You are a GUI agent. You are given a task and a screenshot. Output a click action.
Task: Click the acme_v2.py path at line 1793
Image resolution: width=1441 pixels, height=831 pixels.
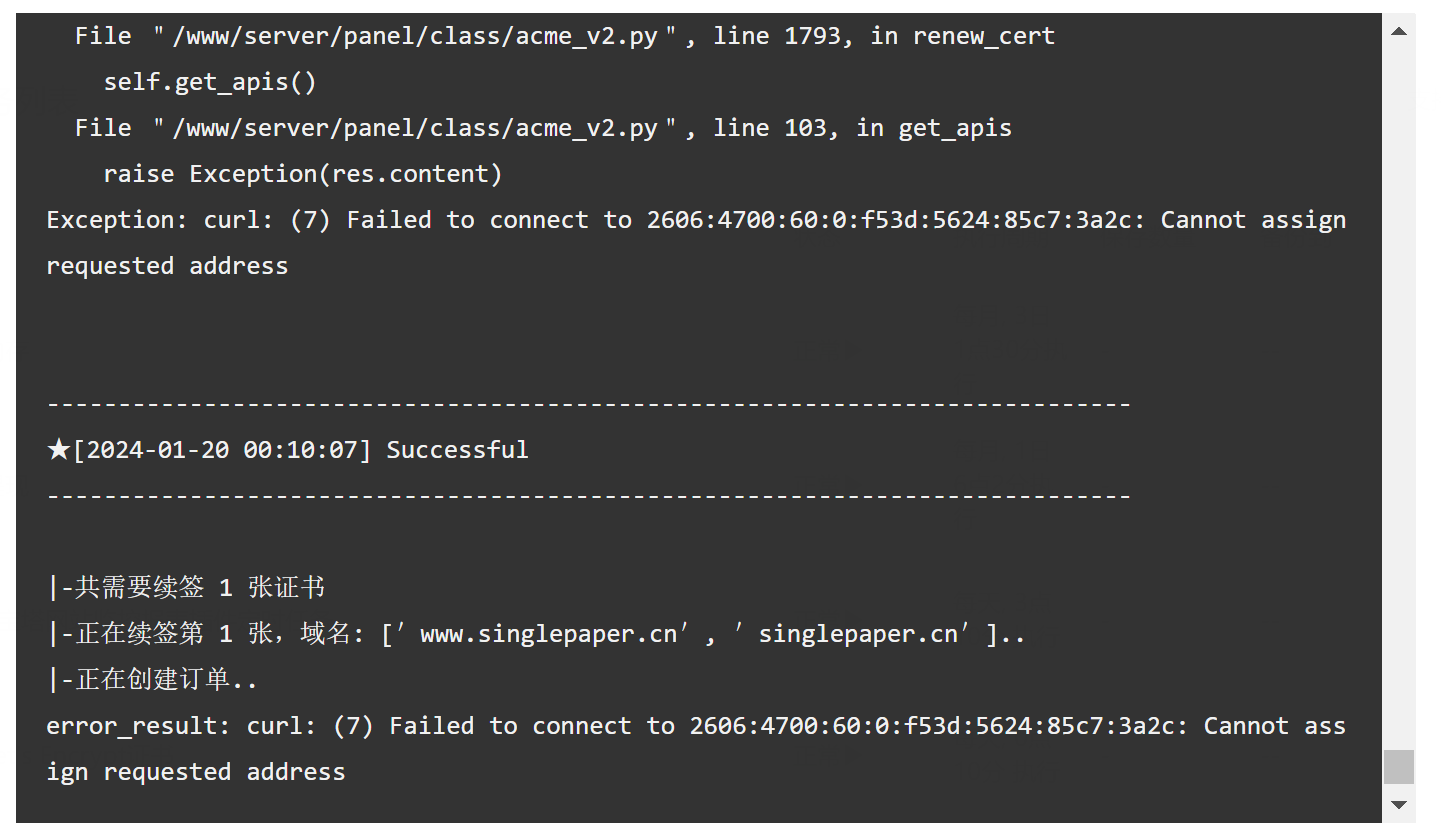415,37
